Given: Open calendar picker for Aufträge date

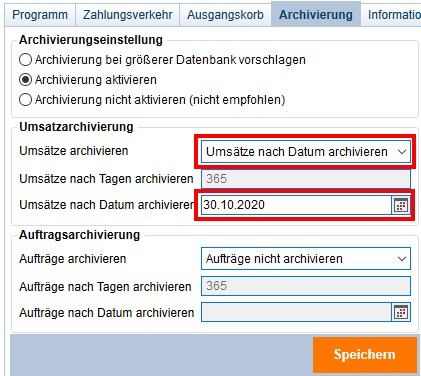Looking at the screenshot, I should [x=401, y=312].
